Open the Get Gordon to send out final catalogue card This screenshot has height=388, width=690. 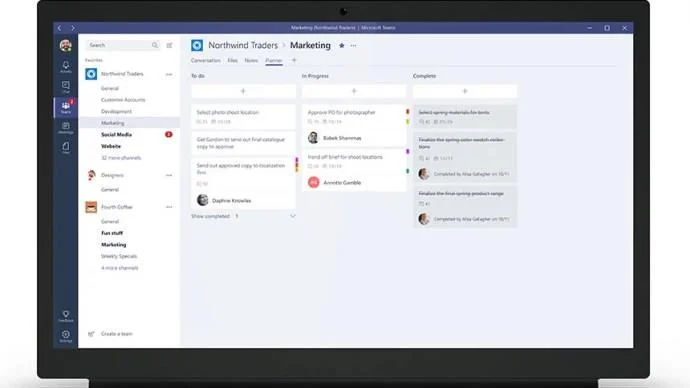[x=243, y=143]
